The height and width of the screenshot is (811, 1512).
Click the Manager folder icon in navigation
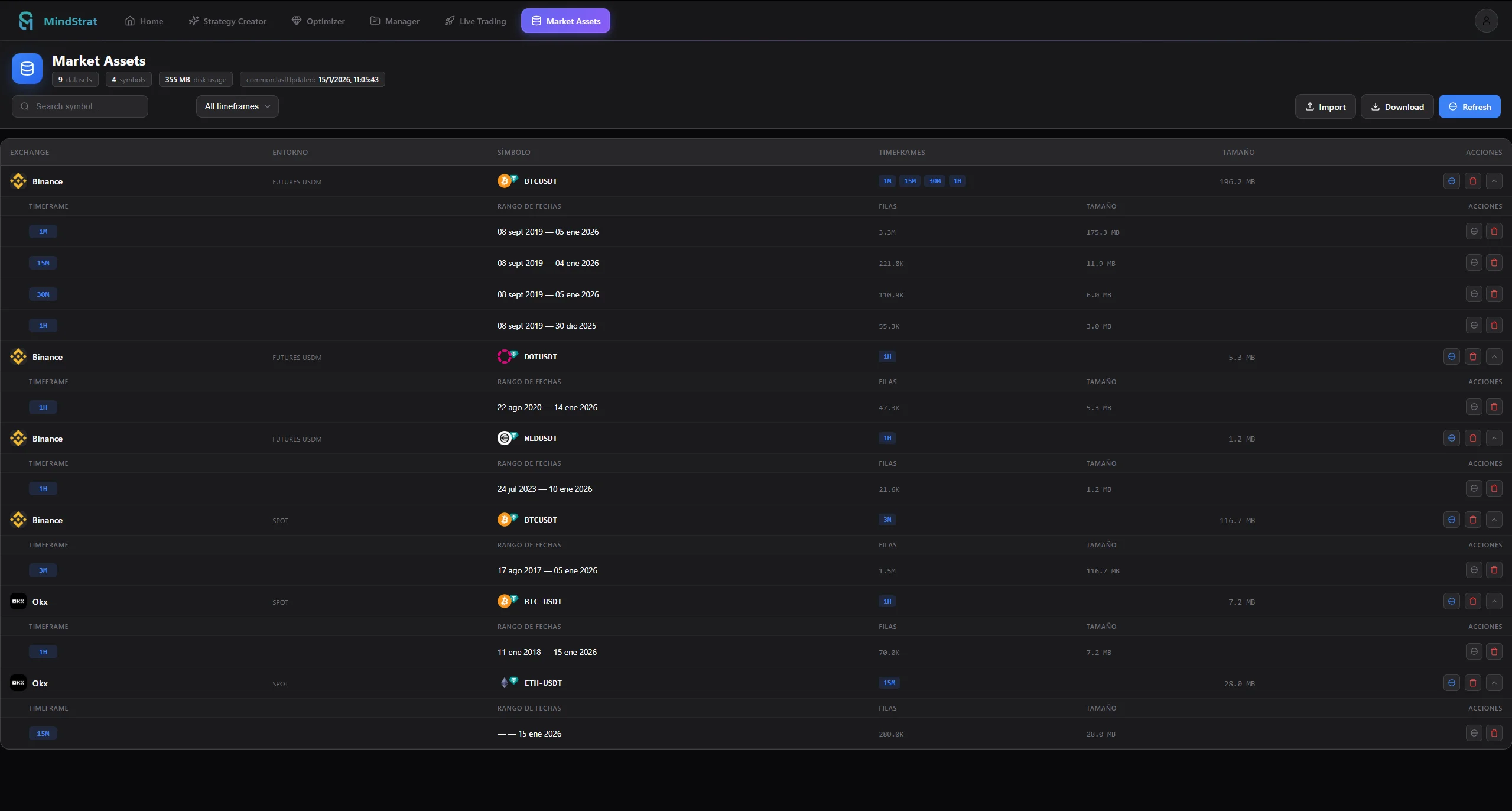[375, 20]
